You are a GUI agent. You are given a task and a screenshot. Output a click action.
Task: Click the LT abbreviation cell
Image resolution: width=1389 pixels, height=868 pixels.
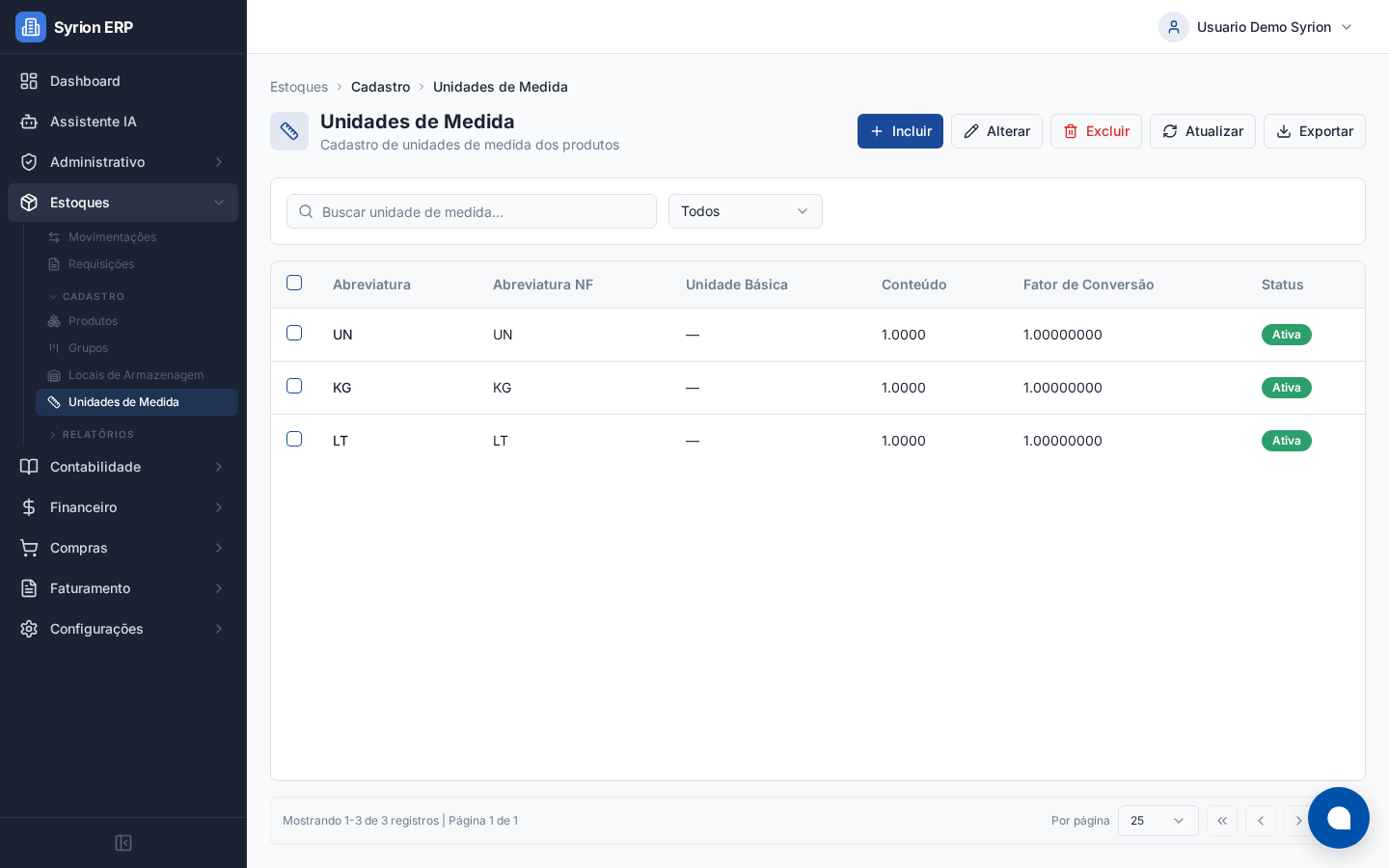click(x=340, y=441)
